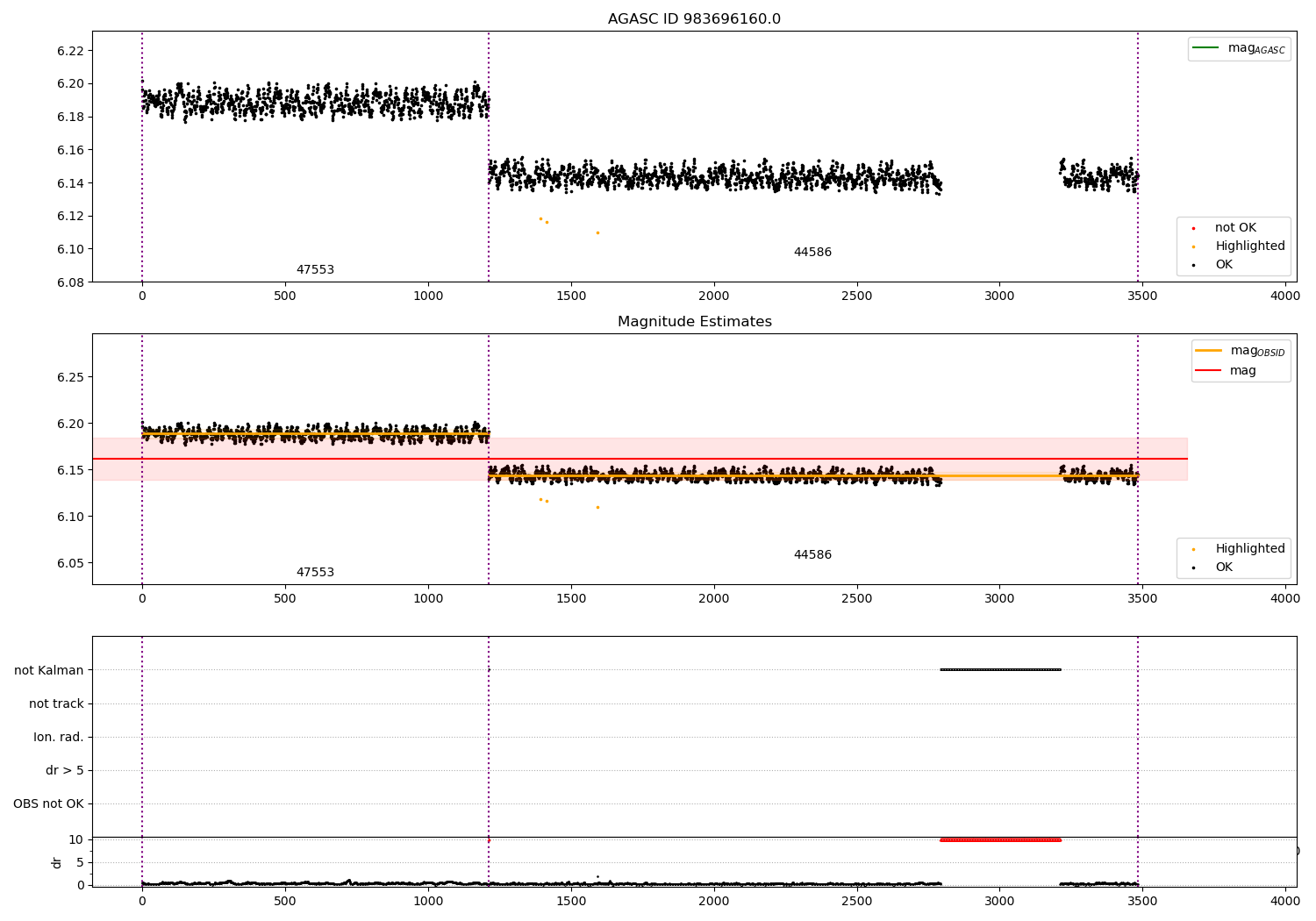Viewport: 1316px width, 921px height.
Task: Click the 47553 label in Magnitude Estimates plot
Action: 315,573
